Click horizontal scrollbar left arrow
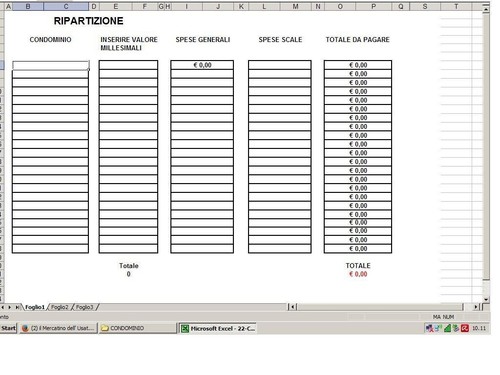 pyautogui.click(x=292, y=307)
